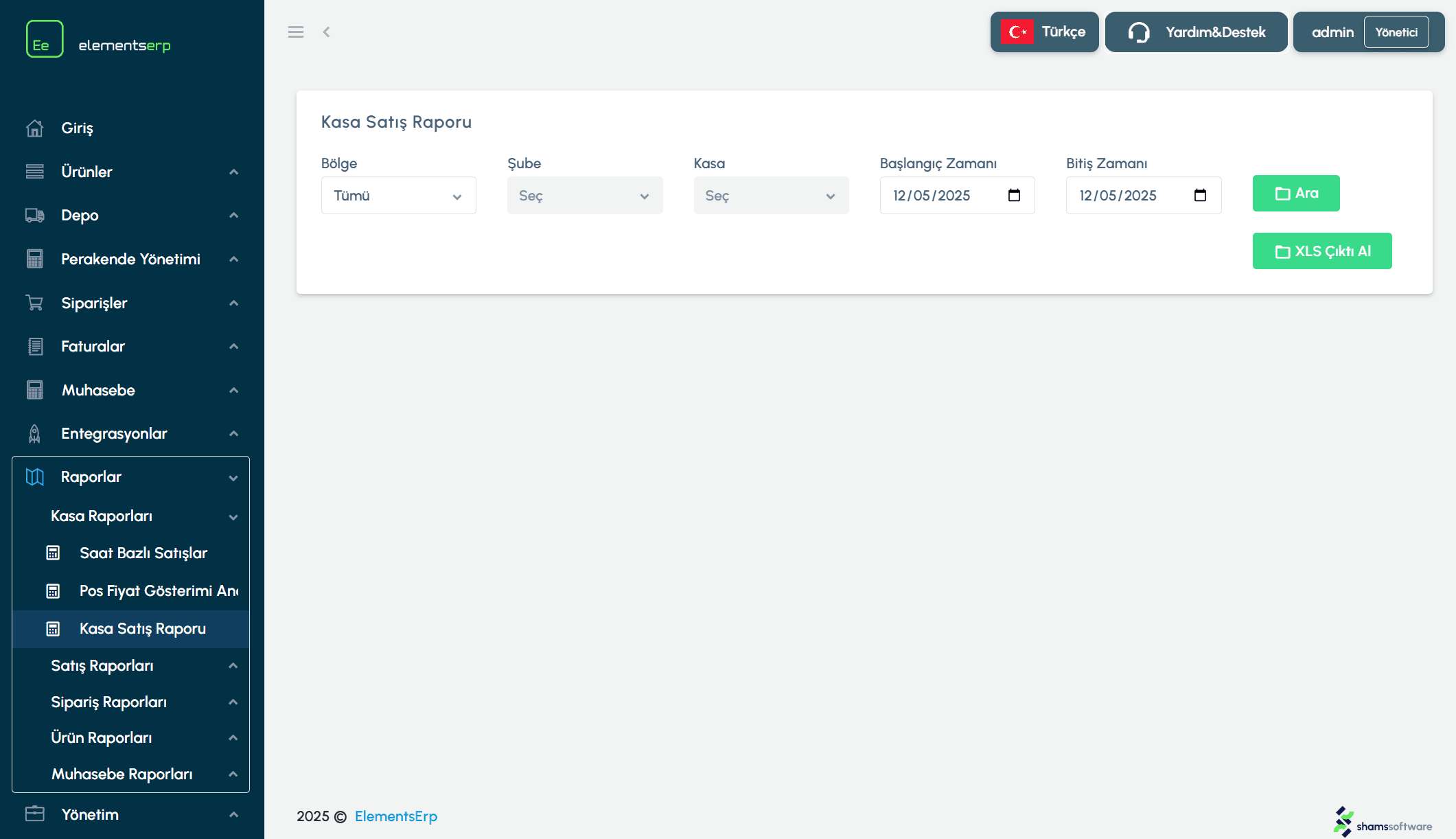Click the Depo truck icon
The image size is (1456, 839).
pyautogui.click(x=35, y=216)
